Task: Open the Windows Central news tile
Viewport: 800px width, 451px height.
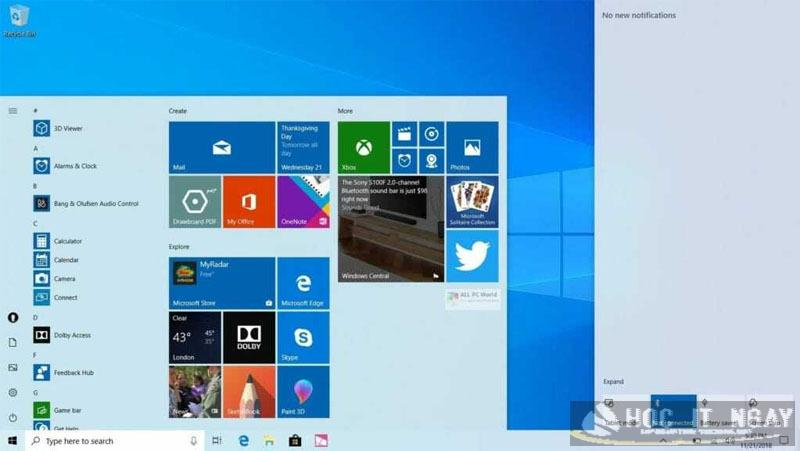Action: coord(391,229)
